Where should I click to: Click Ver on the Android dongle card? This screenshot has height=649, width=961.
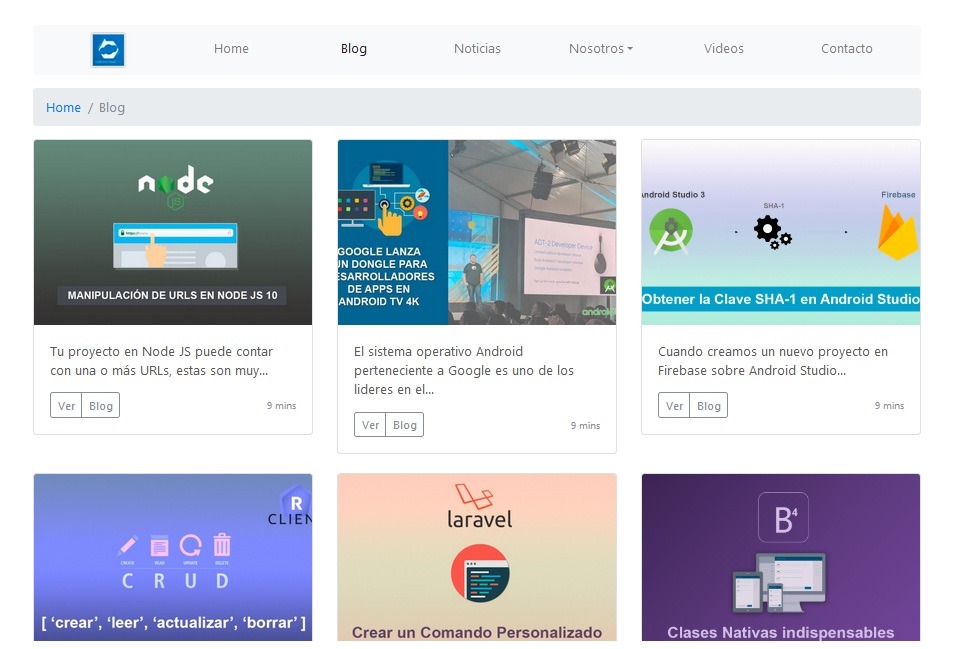tap(370, 425)
